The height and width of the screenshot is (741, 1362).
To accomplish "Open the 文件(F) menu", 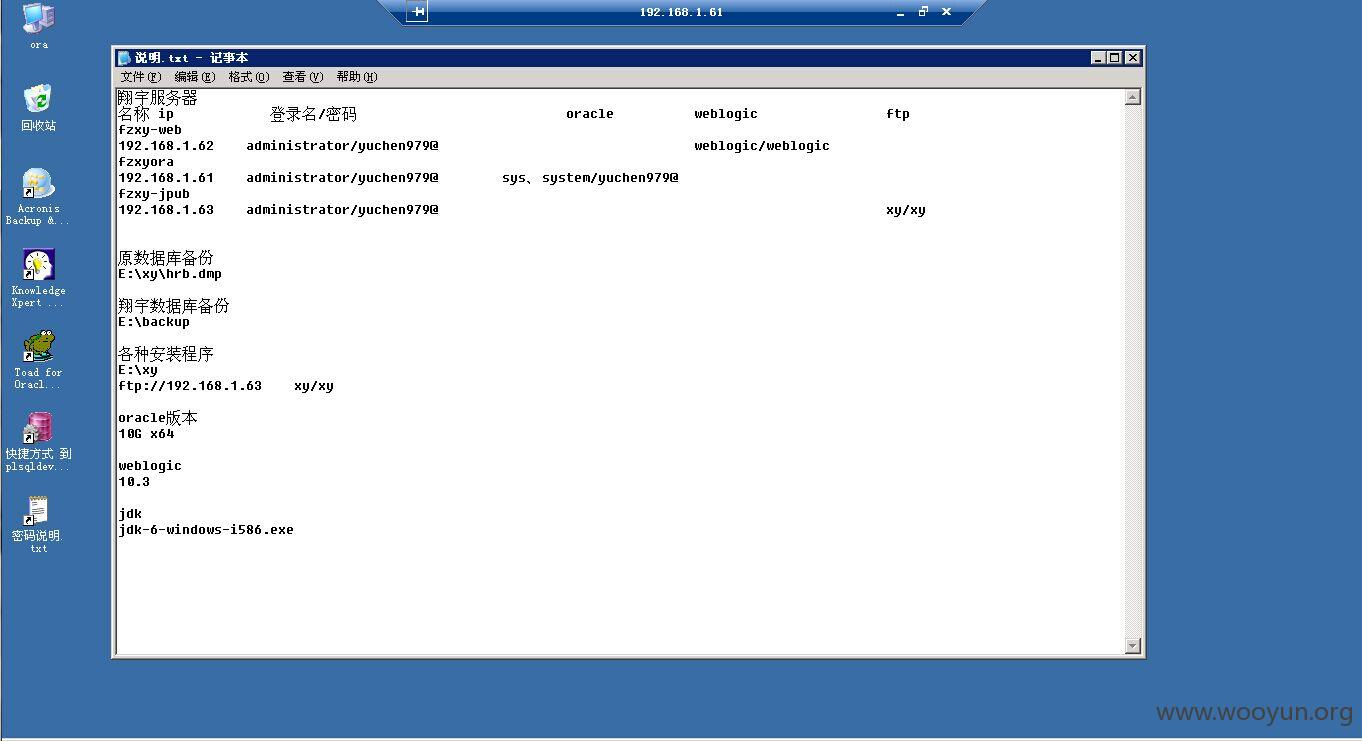I will [x=140, y=77].
